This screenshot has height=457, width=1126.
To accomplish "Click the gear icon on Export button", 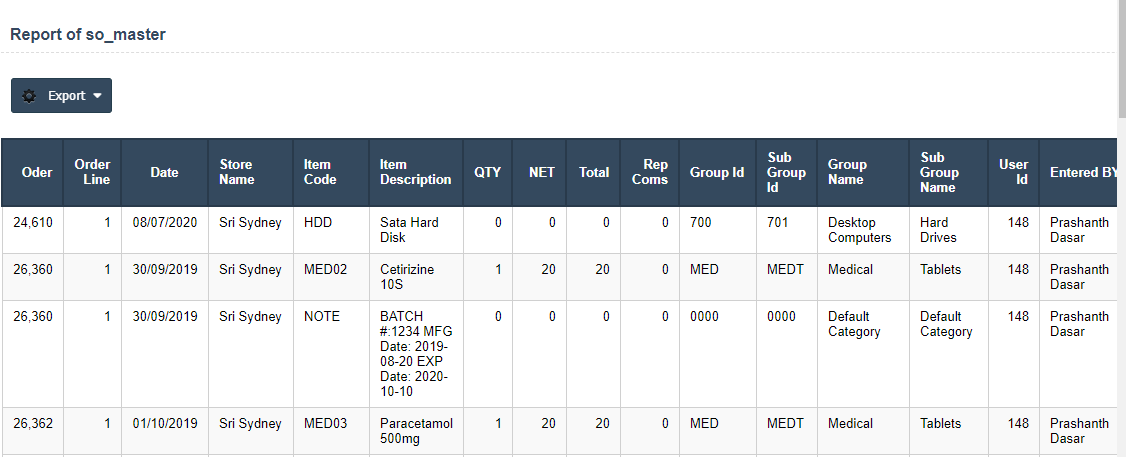I will (x=29, y=96).
